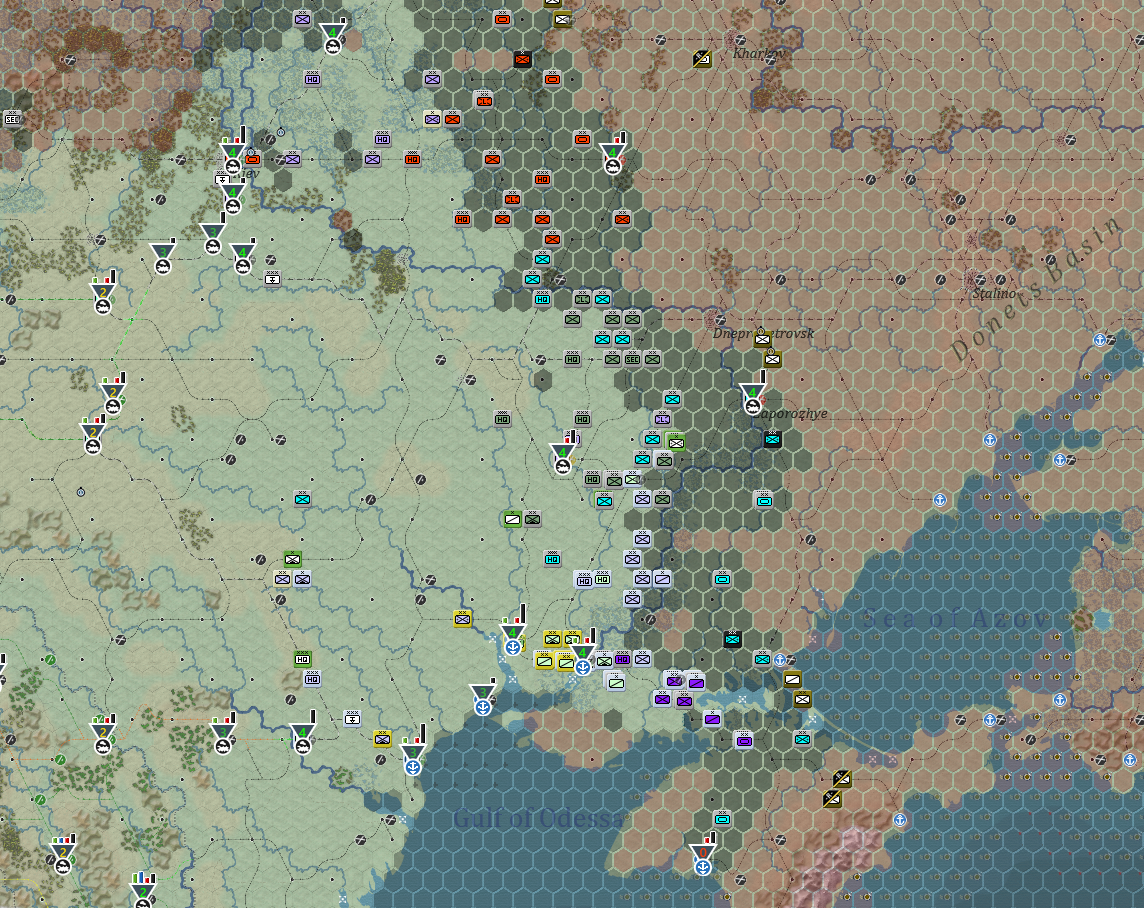Select the anchor port marker at the top-right sea edge
This screenshot has width=1144, height=908.
[x=1100, y=339]
